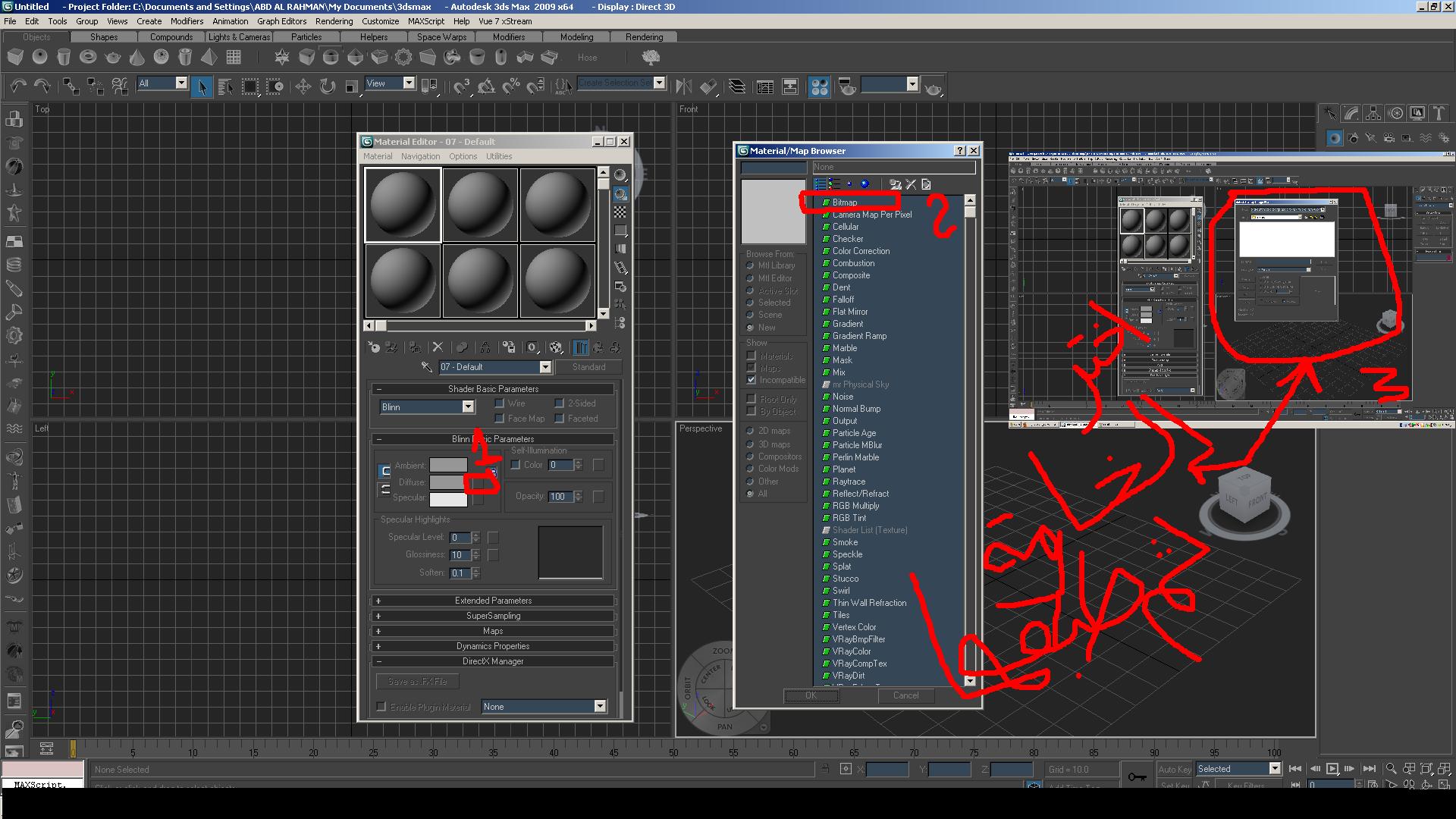Select the 2D maps radio button
Screen dimensions: 1456x819
(x=750, y=431)
